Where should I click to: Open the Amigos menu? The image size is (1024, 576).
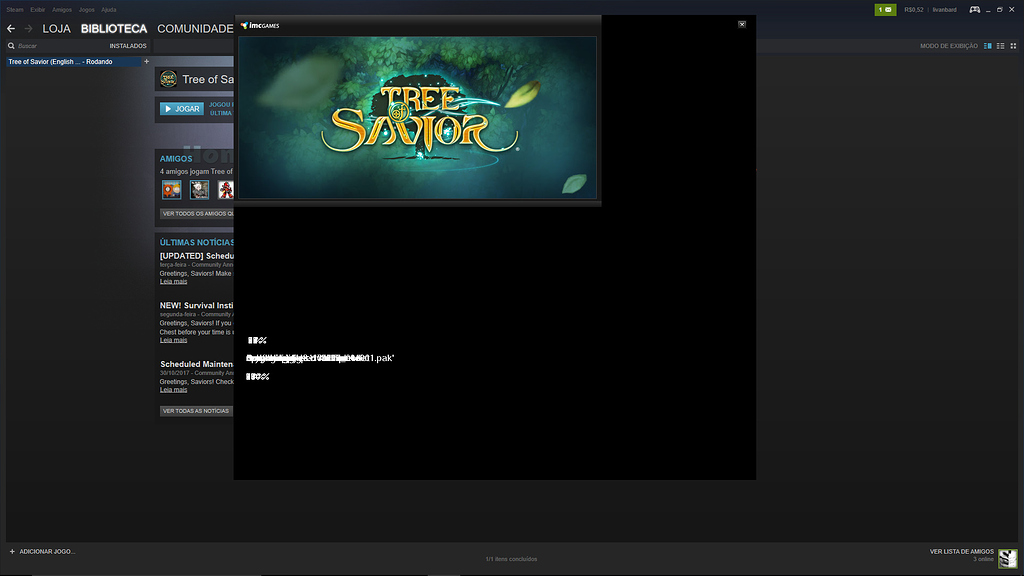tap(62, 10)
